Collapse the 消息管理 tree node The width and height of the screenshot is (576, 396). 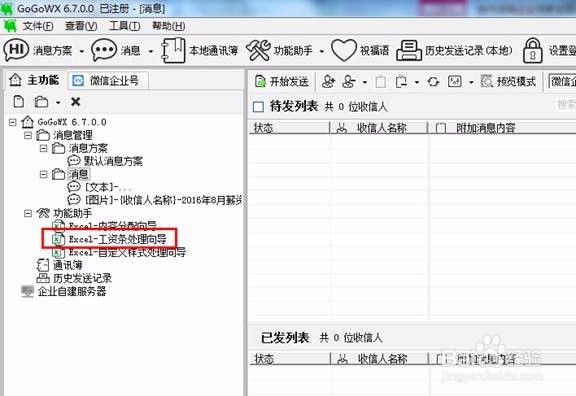click(28, 135)
